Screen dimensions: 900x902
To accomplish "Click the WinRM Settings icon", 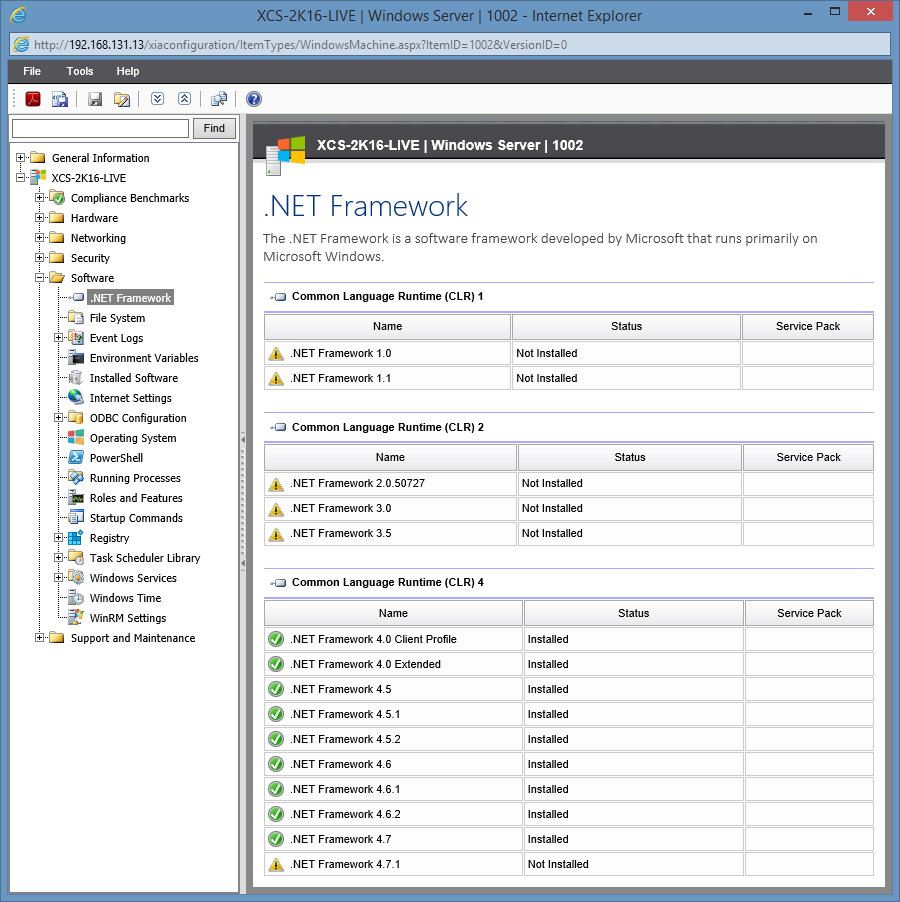I will [76, 618].
